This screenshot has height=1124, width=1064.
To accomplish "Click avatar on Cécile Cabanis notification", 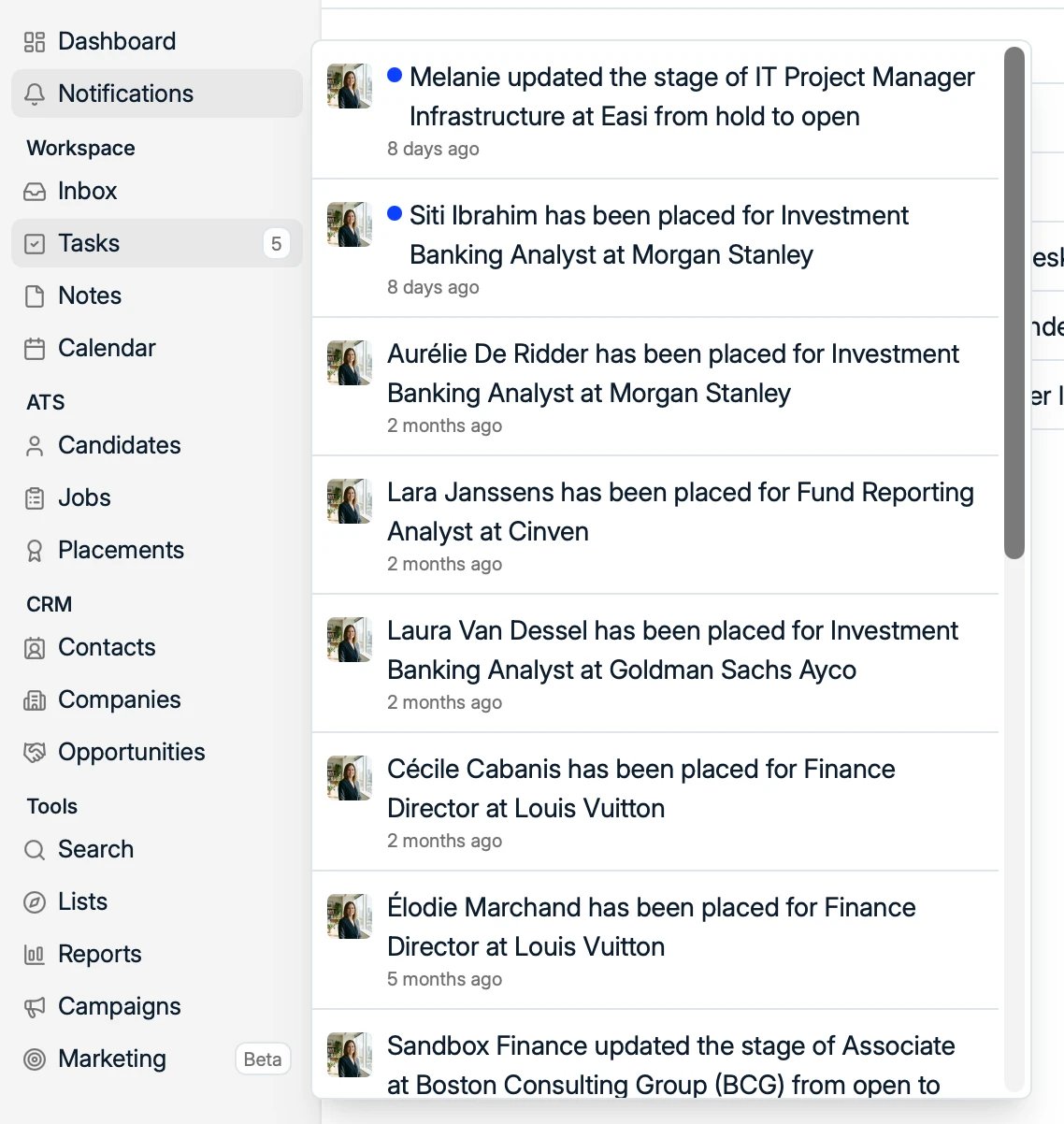I will (x=350, y=778).
